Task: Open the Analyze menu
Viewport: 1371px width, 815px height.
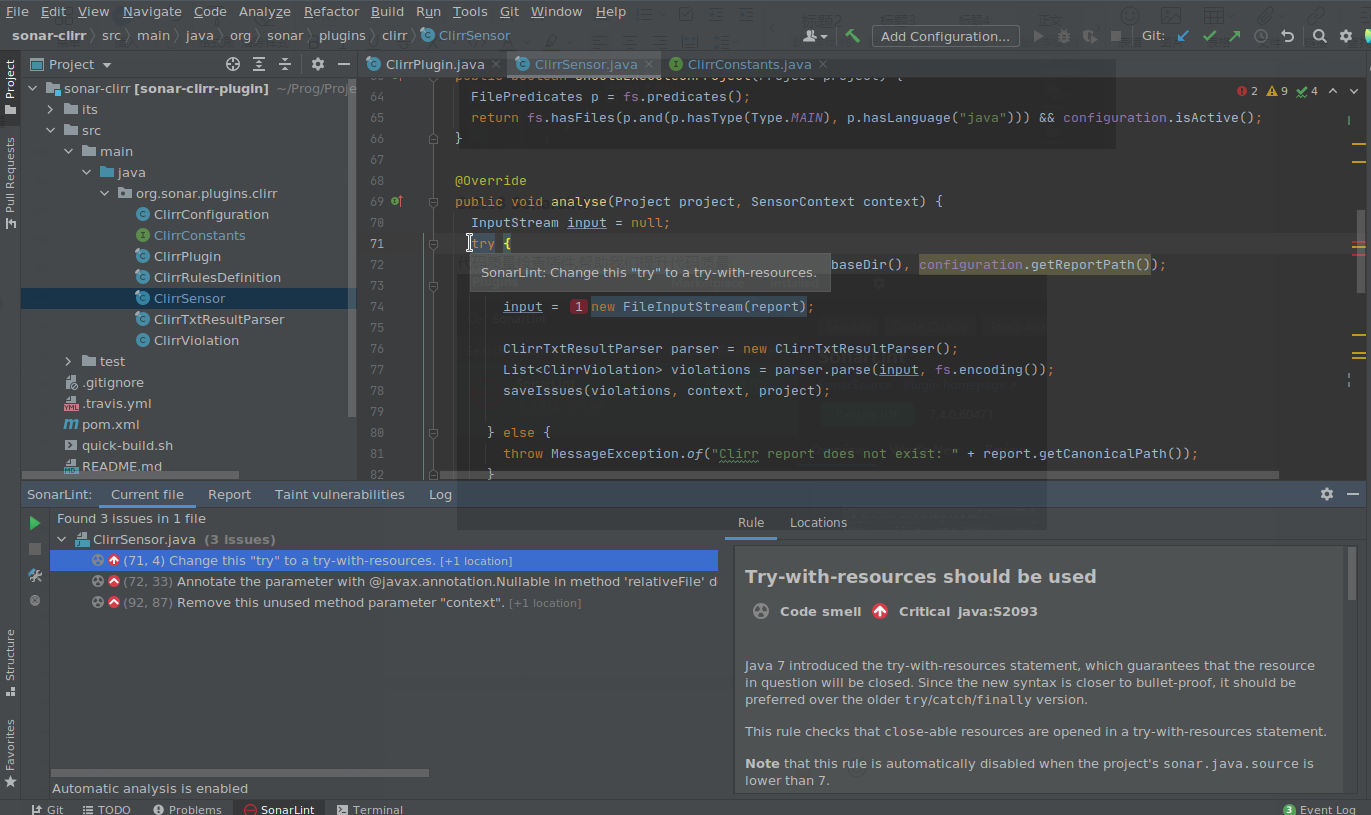Action: point(265,11)
